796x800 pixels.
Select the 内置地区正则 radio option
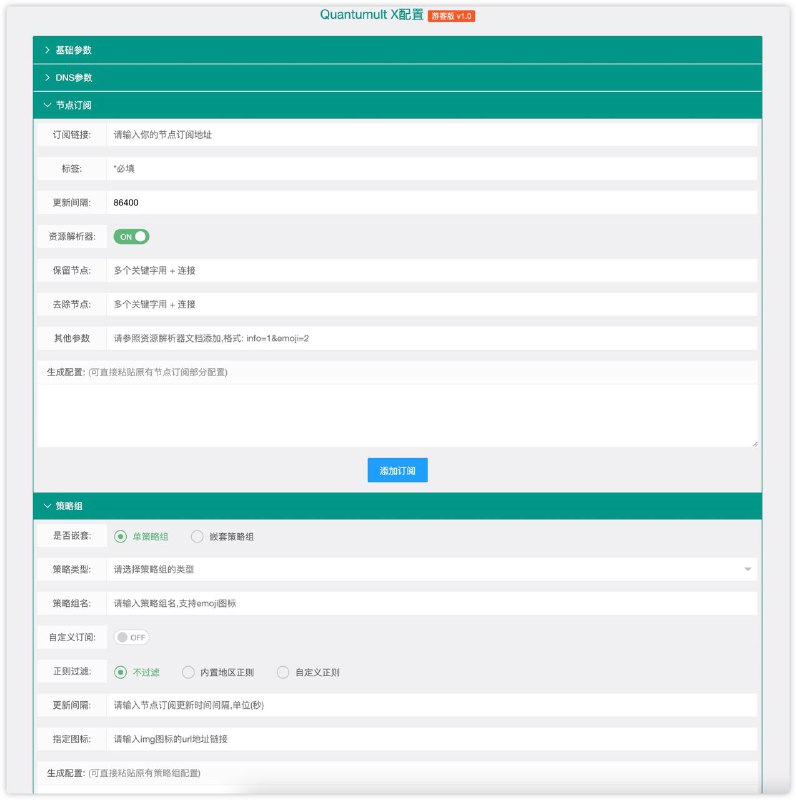218,672
